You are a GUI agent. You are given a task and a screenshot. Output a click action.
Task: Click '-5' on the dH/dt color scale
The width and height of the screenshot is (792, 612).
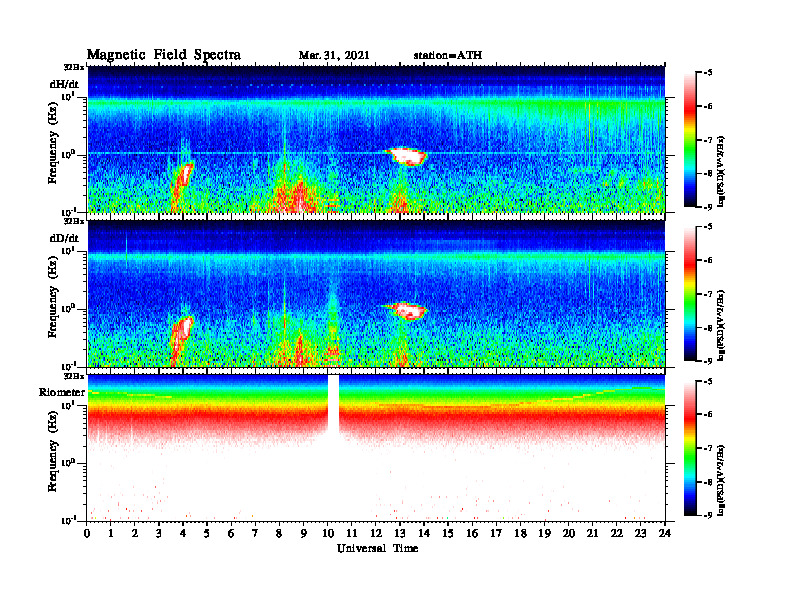(707, 73)
